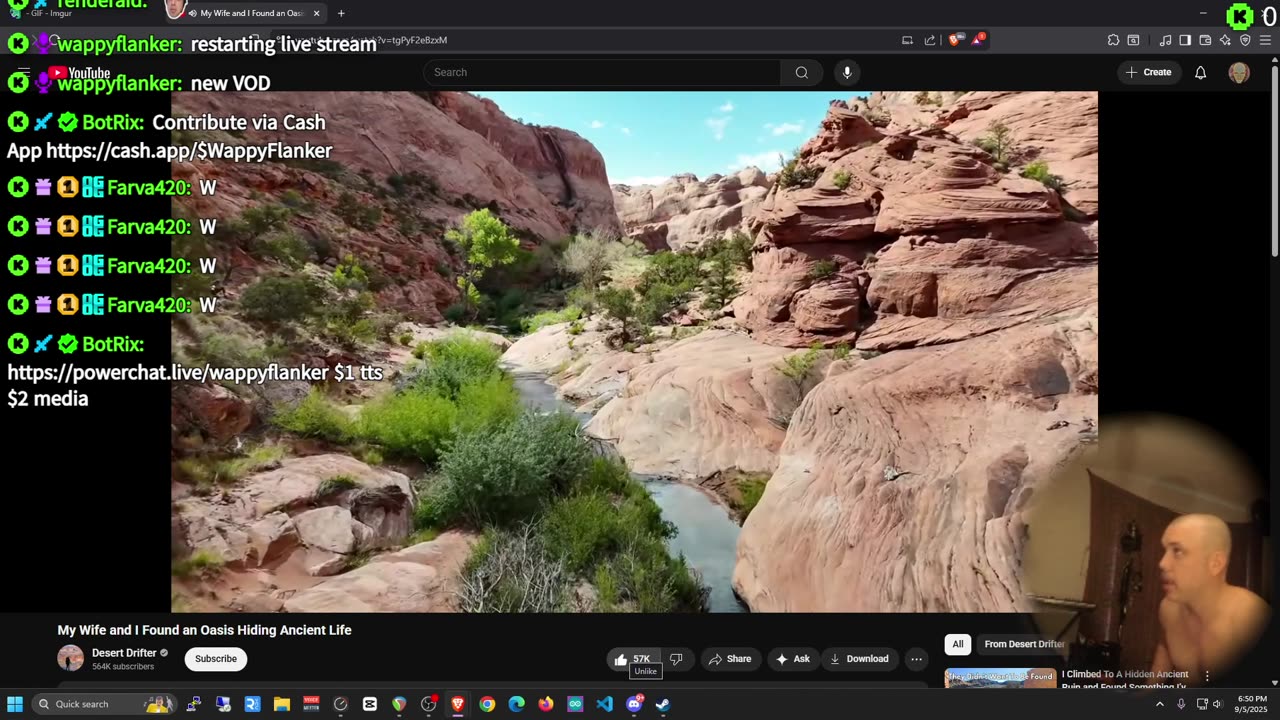Screen dimensions: 1280x720
Task: Open browser extensions puzzle icon
Action: pyautogui.click(x=1113, y=40)
